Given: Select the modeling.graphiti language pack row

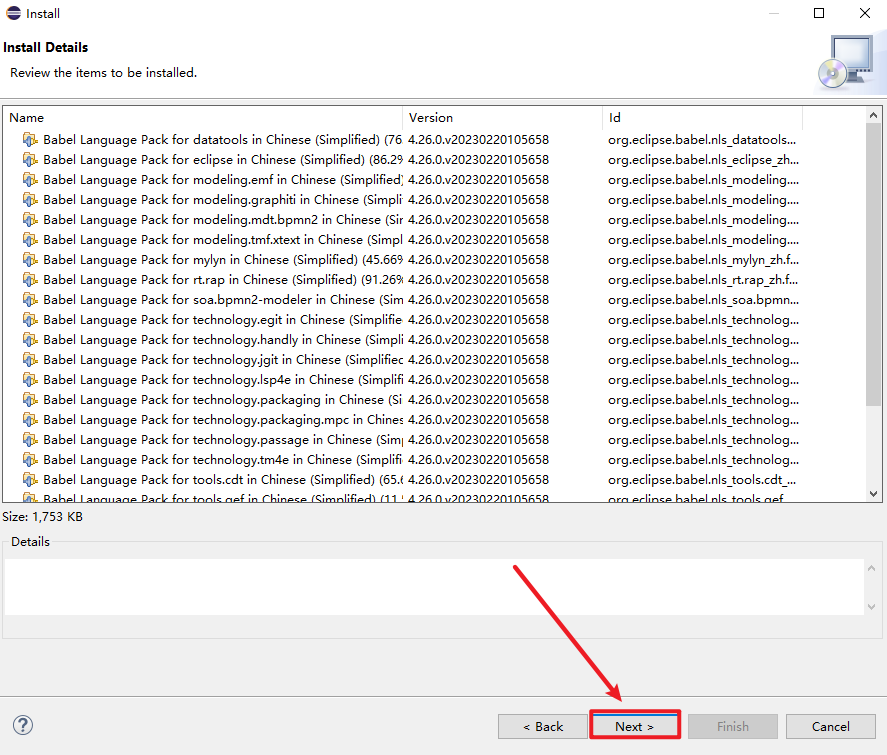Looking at the screenshot, I should tap(200, 200).
